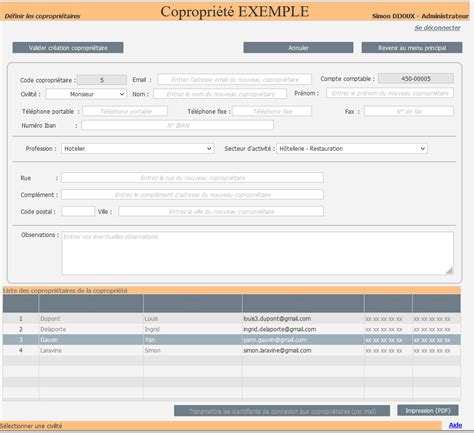Click the Fax number field
The width and height of the screenshot is (474, 433).
[409, 111]
